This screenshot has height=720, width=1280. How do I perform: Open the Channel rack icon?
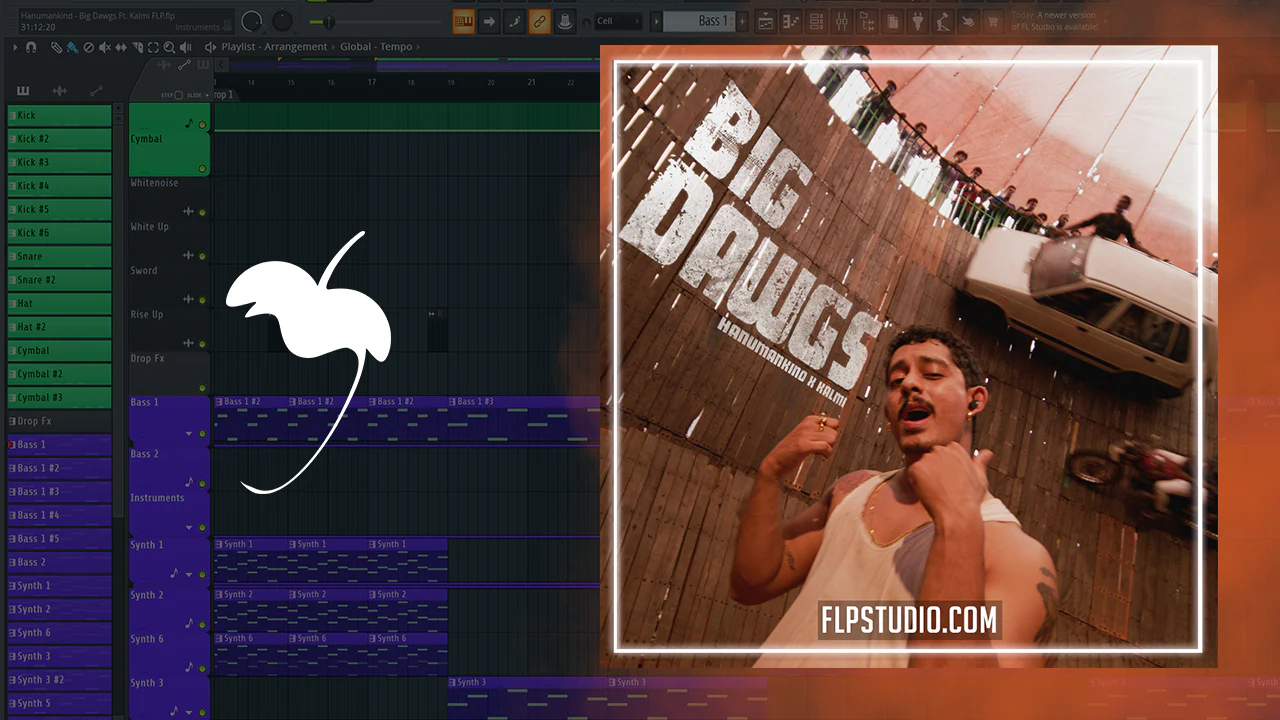[816, 21]
